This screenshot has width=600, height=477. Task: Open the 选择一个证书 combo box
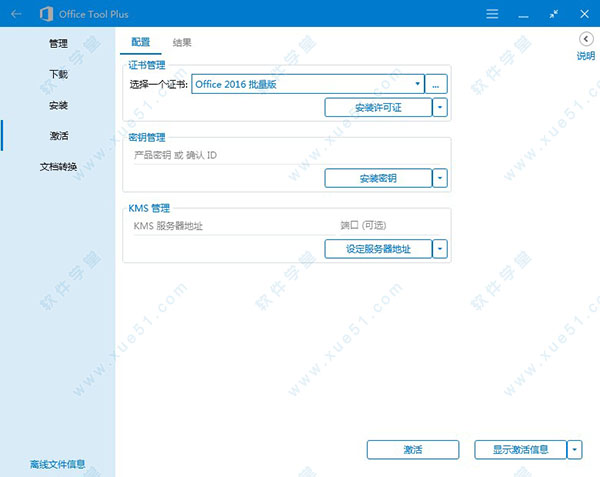click(308, 85)
